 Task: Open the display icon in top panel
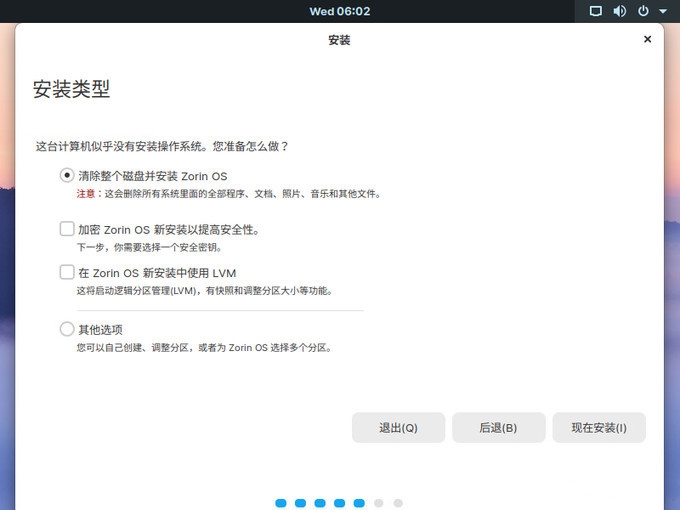click(596, 11)
